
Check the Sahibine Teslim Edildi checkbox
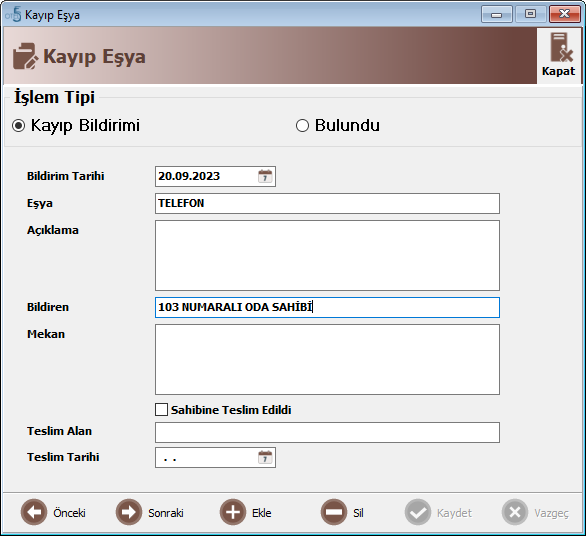pos(161,410)
